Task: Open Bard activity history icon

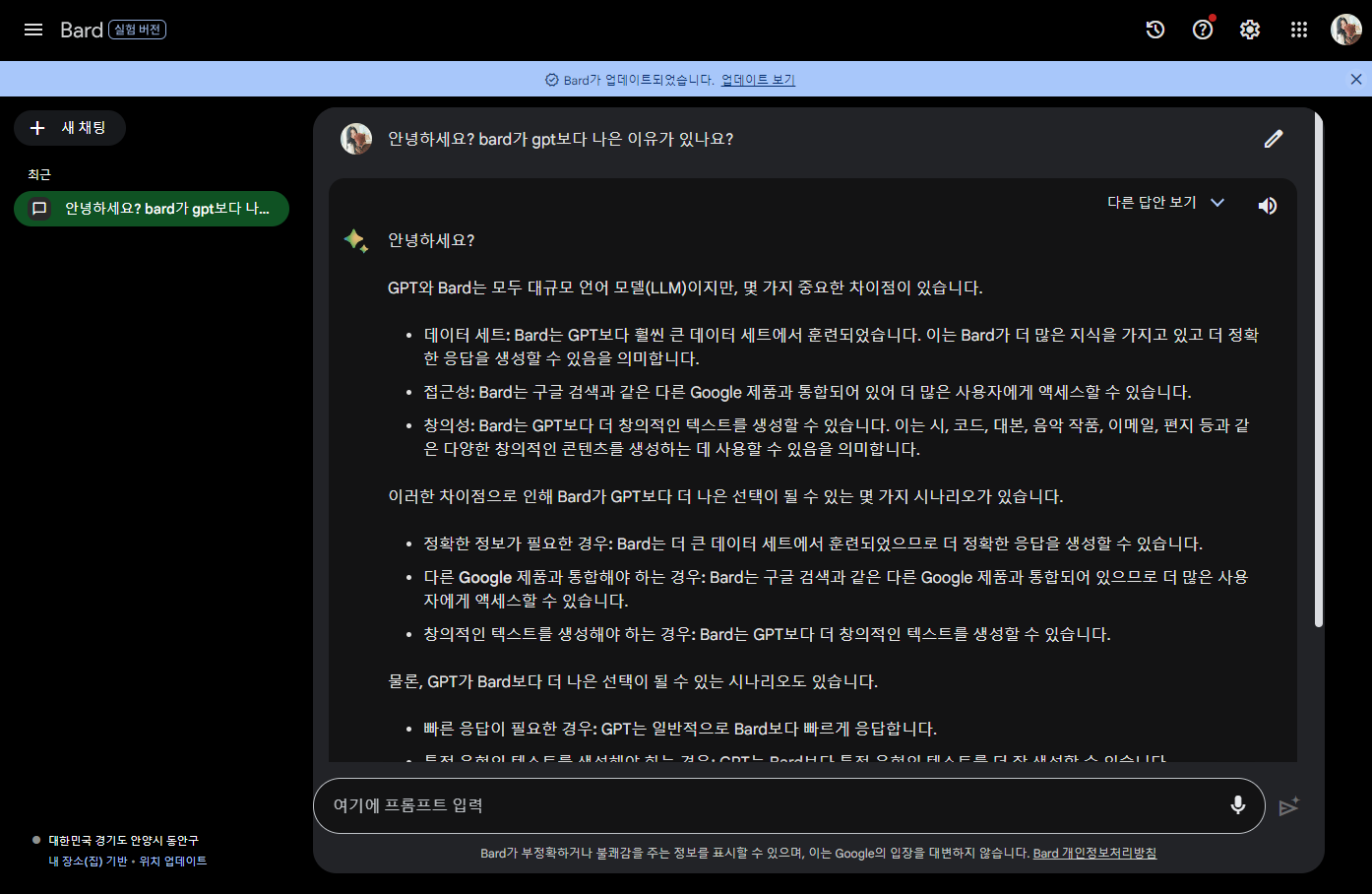Action: tap(1155, 30)
